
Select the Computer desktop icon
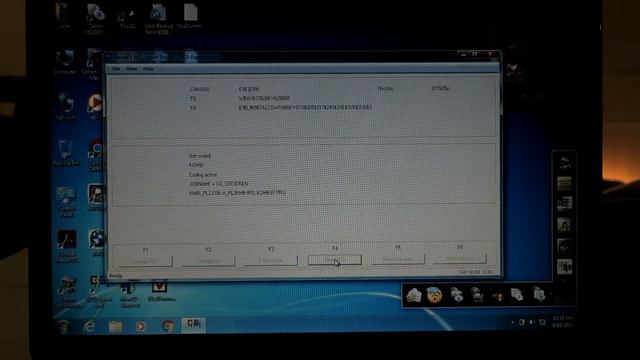(65, 62)
